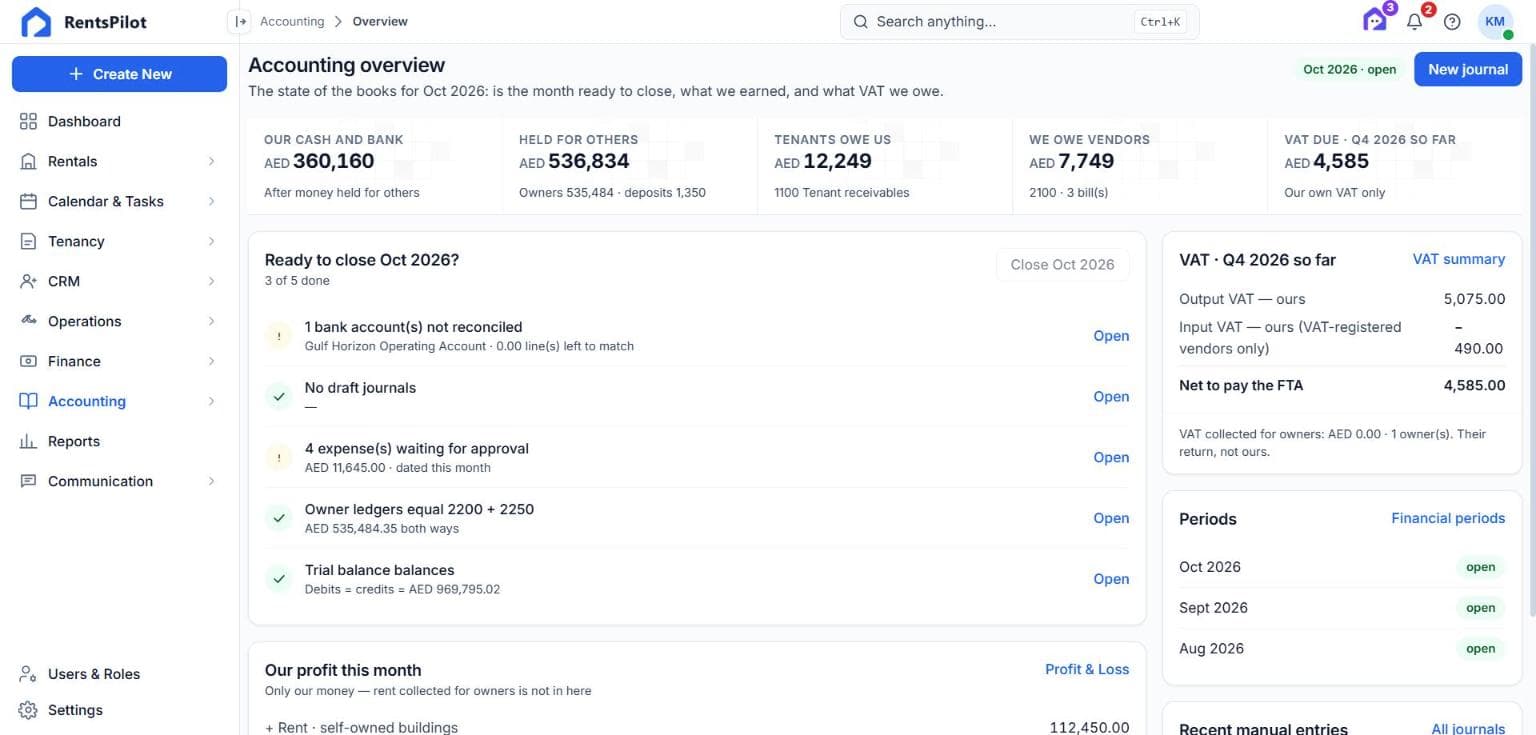Viewport: 1536px width, 735px height.
Task: Open the VAT summary link
Action: point(1458,259)
